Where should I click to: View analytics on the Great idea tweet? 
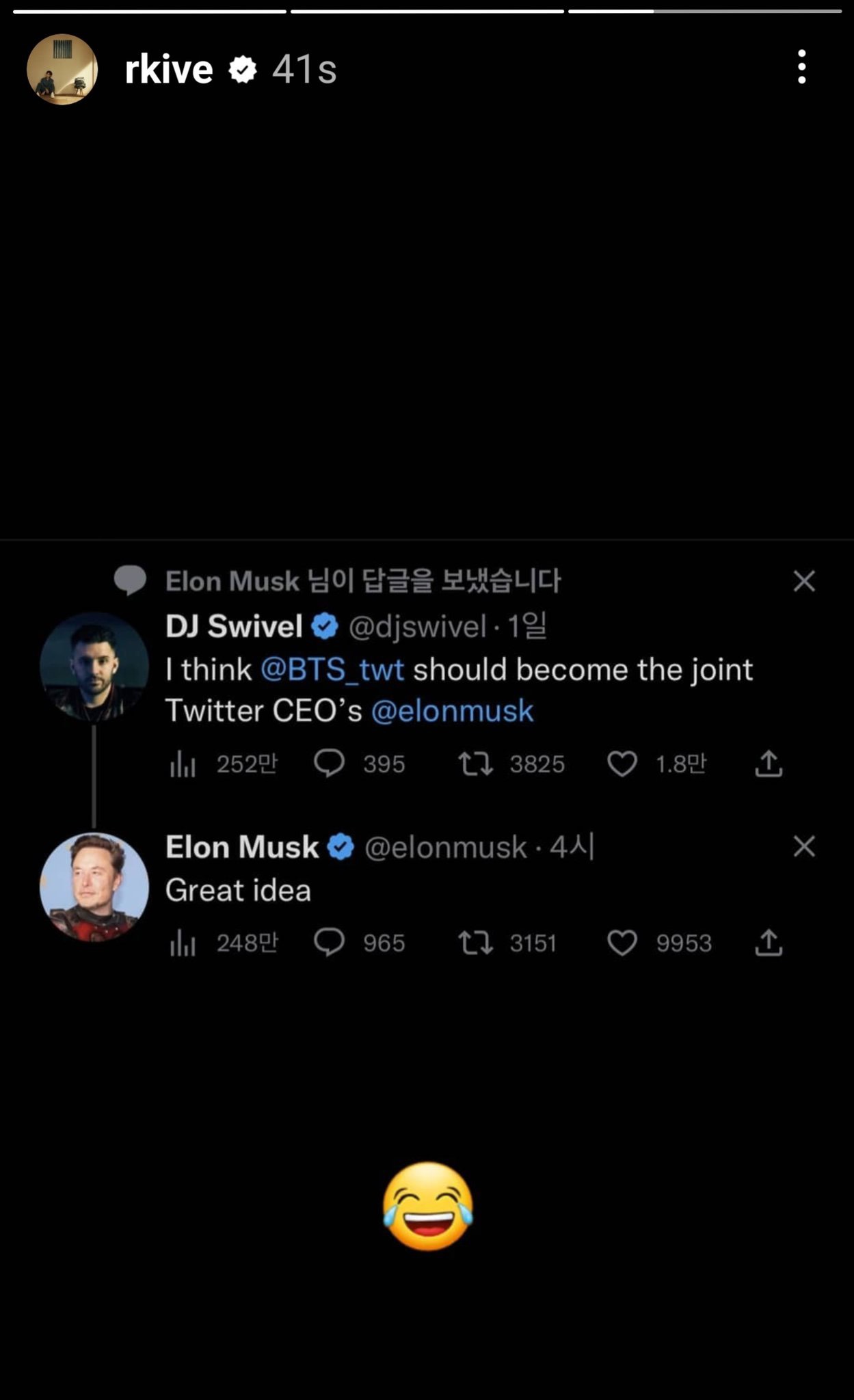pos(183,943)
